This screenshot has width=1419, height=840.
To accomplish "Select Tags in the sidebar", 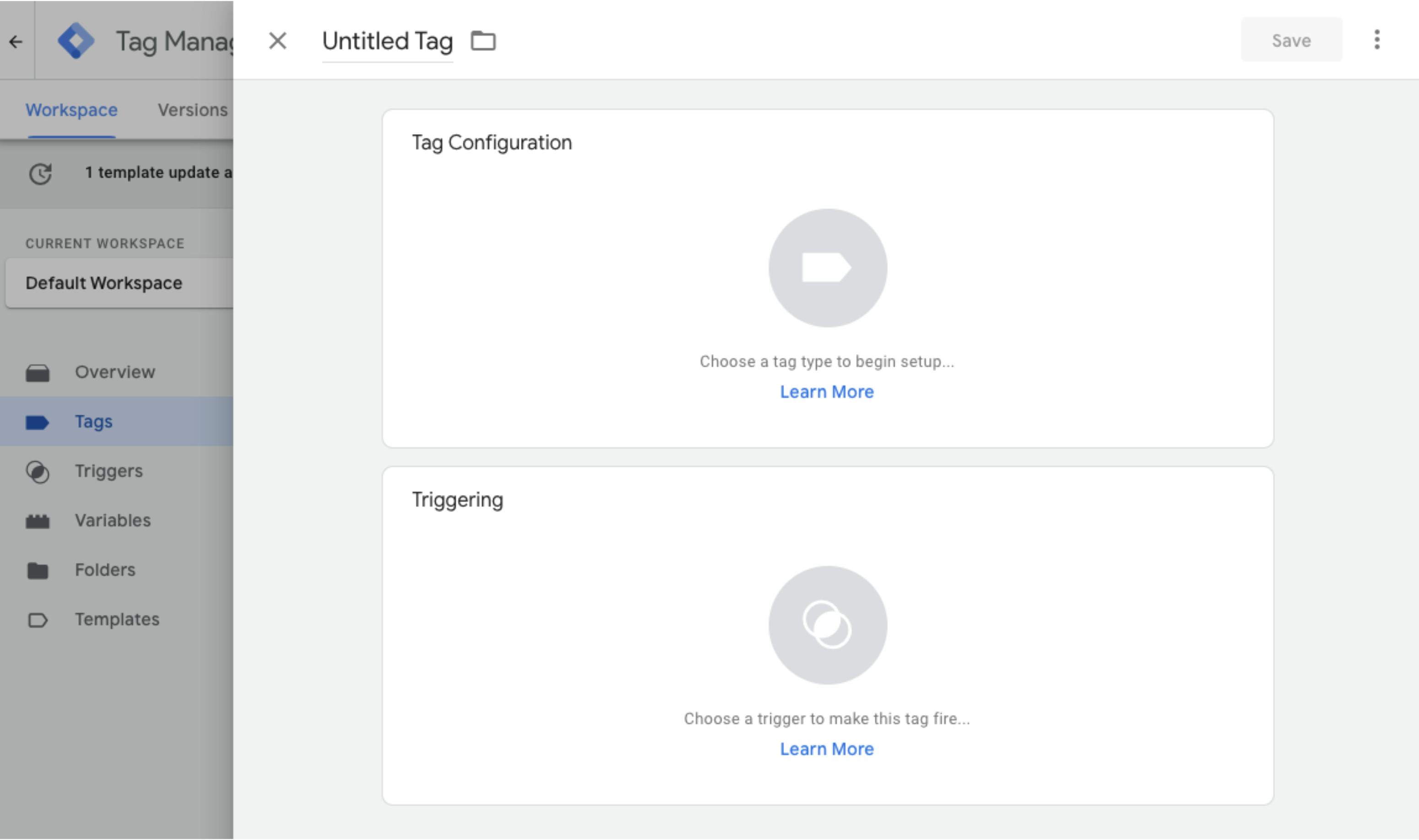I will pos(116,422).
